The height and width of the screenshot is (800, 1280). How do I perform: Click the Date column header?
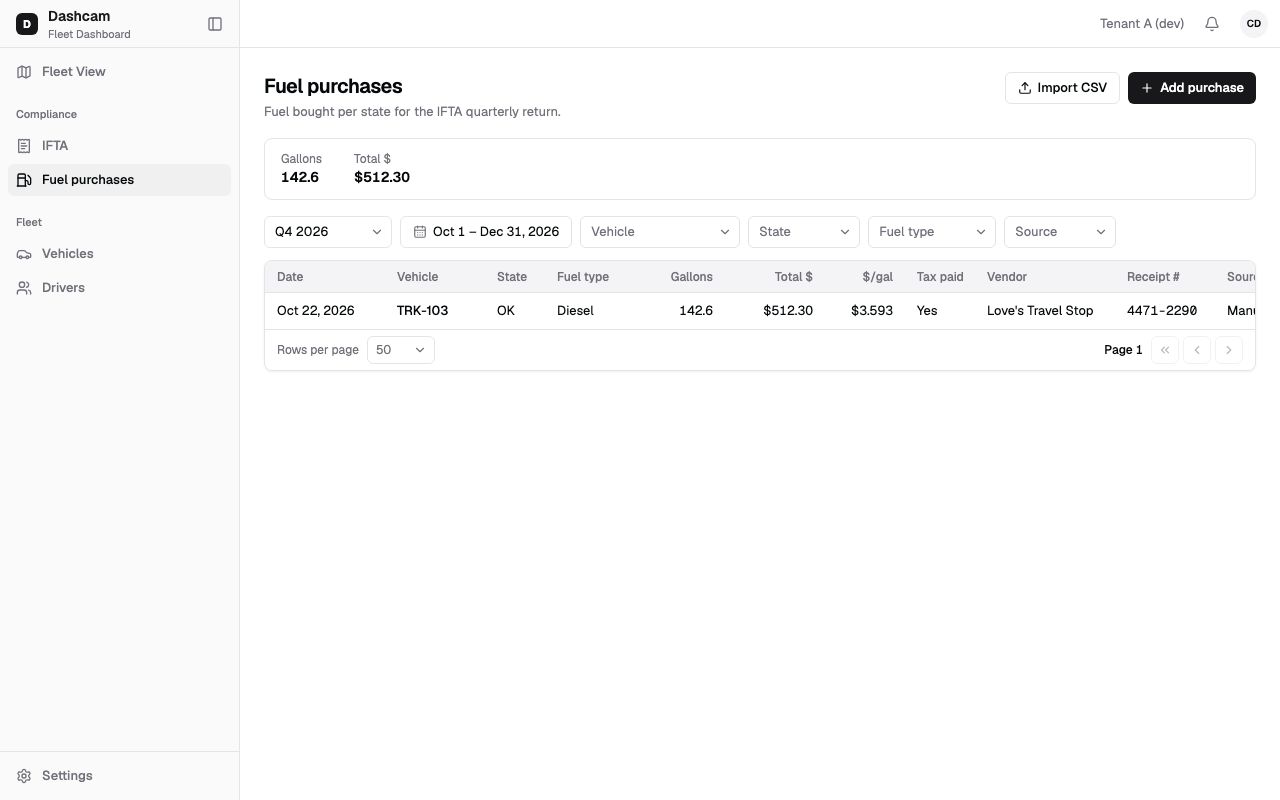[x=290, y=277]
